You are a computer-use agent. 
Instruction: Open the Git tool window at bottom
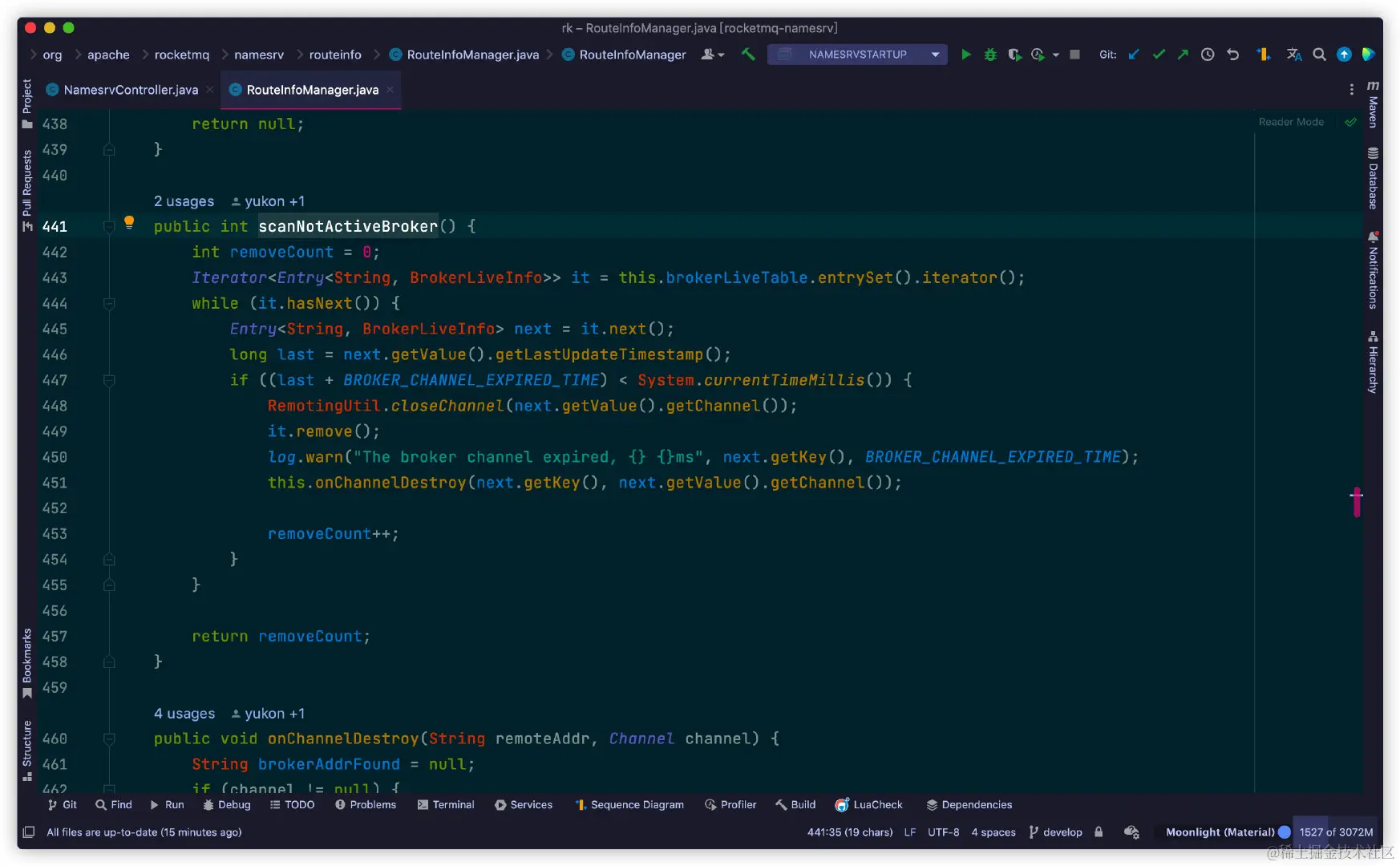(63, 804)
